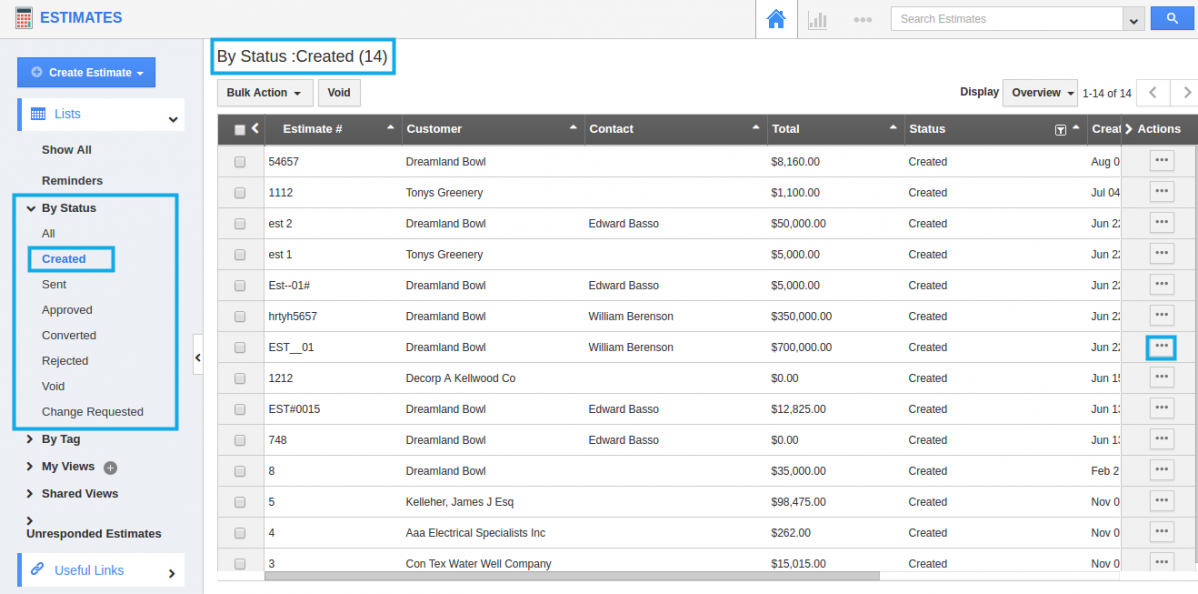Click the Status column filter icon

(1060, 130)
